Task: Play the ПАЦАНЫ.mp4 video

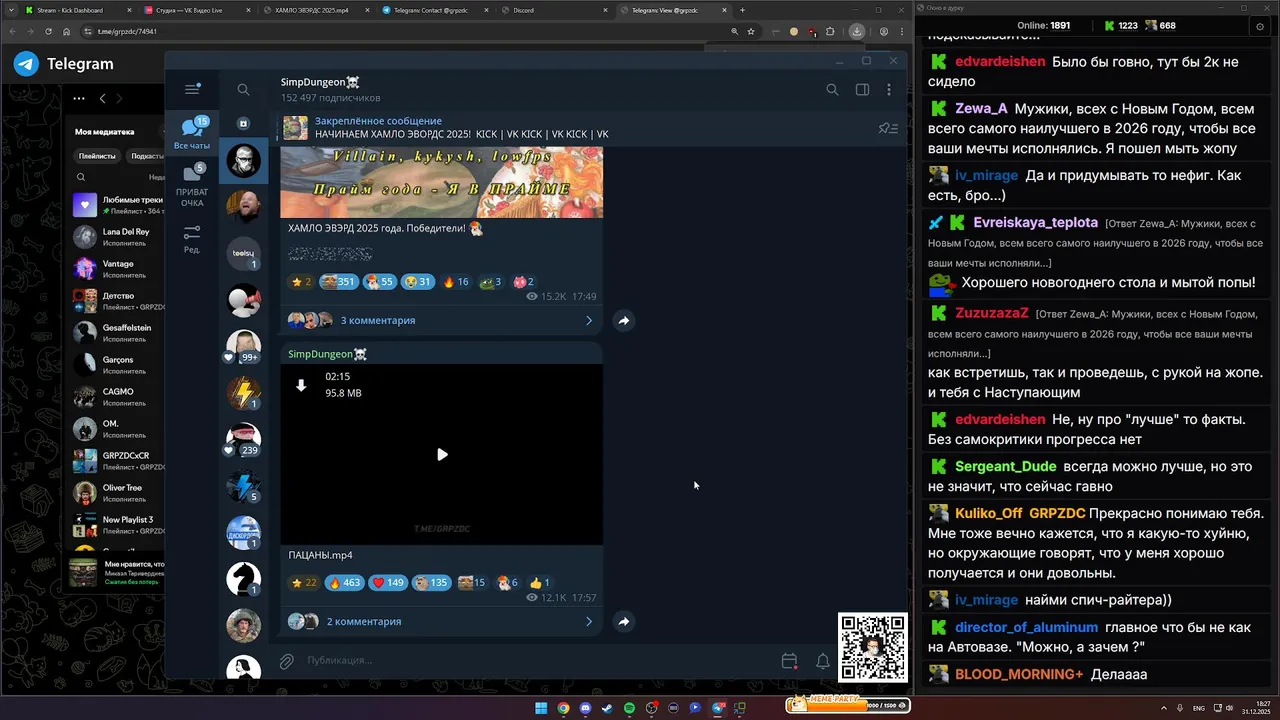Action: (442, 454)
